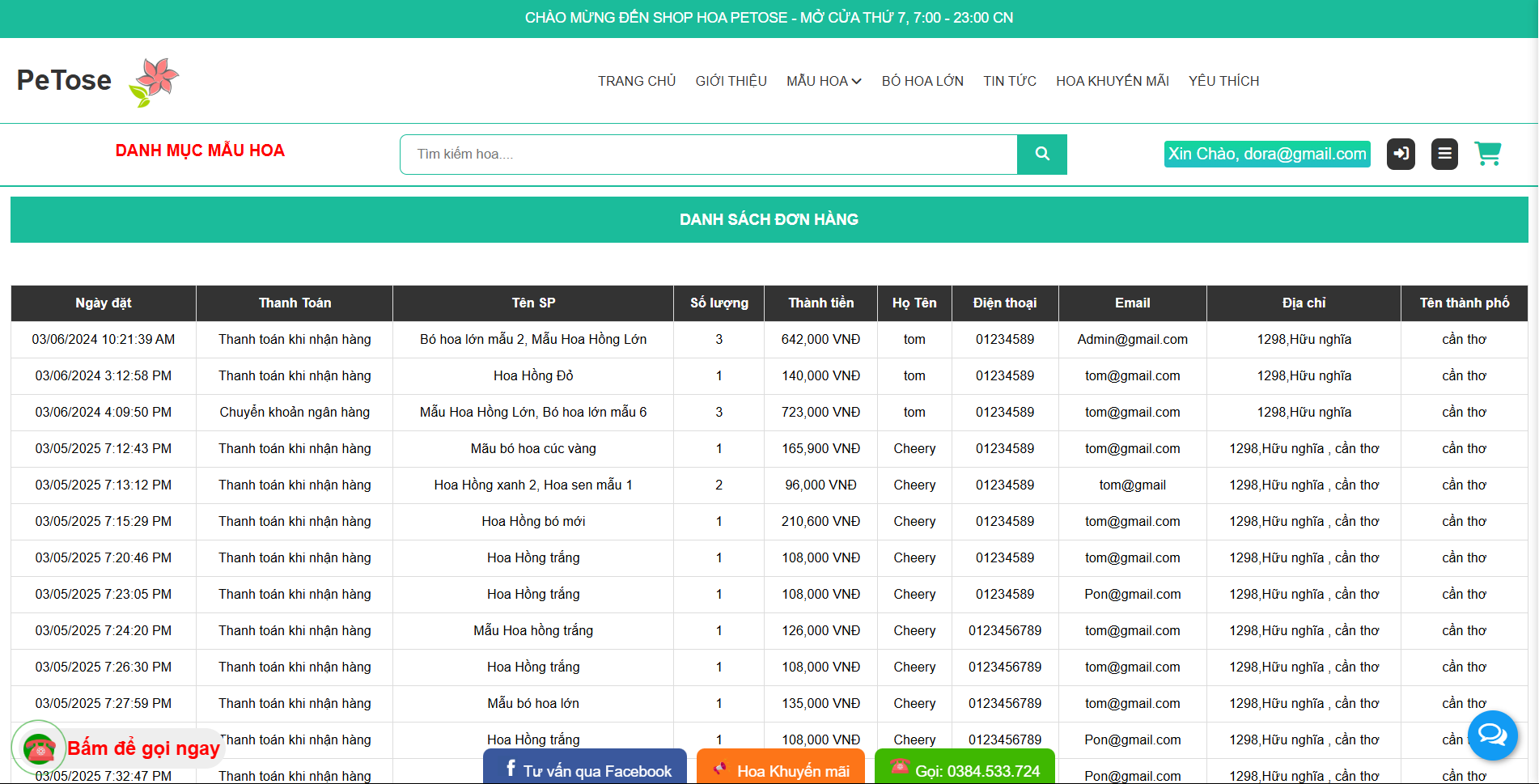Click DANH MỤC MẪU HOA heading

[x=200, y=150]
